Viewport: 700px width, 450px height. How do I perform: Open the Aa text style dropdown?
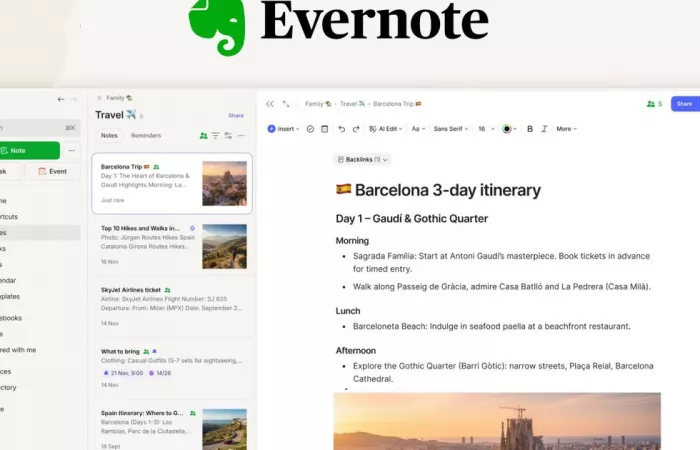(x=418, y=129)
